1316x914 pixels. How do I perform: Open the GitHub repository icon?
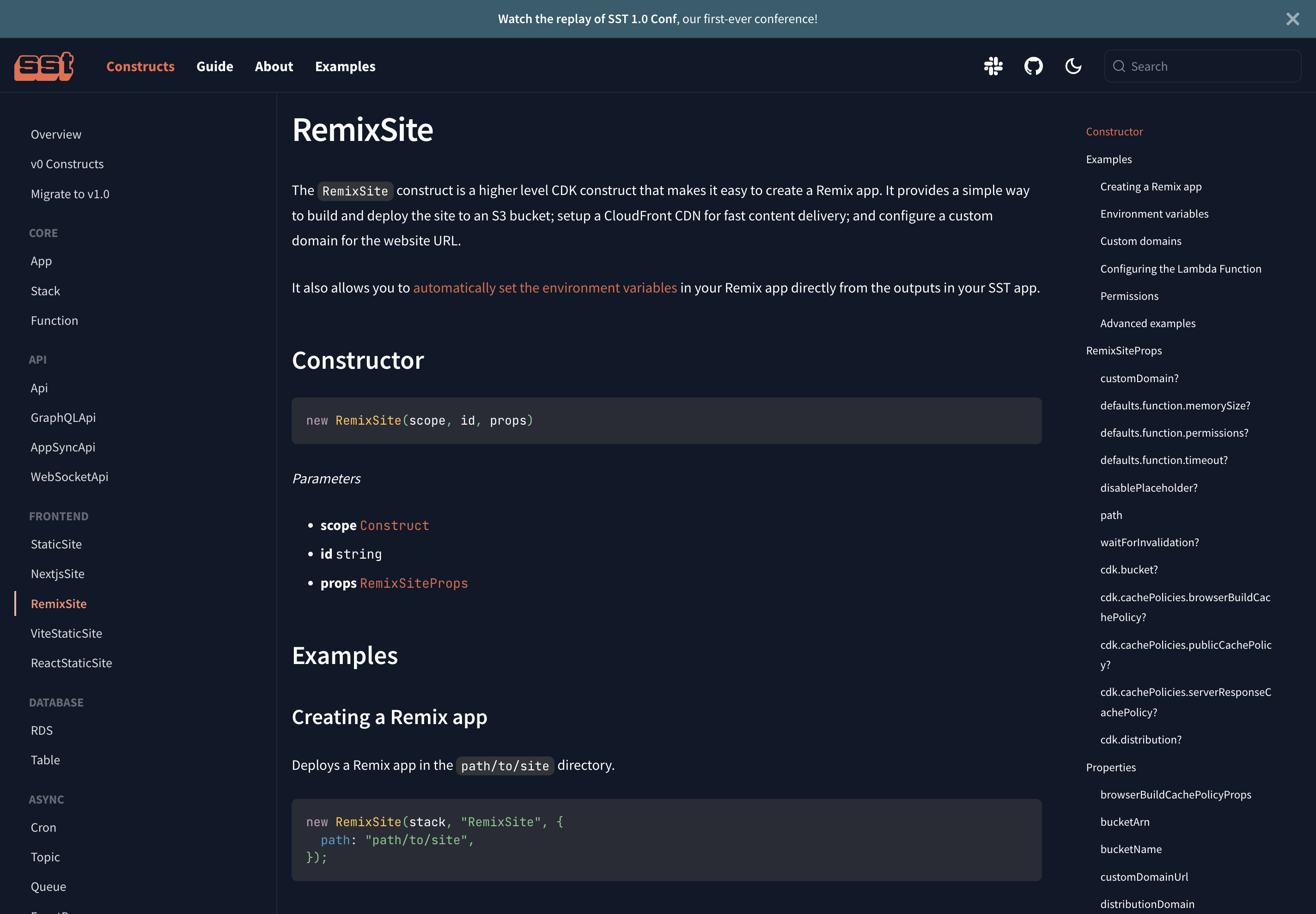pyautogui.click(x=1033, y=67)
